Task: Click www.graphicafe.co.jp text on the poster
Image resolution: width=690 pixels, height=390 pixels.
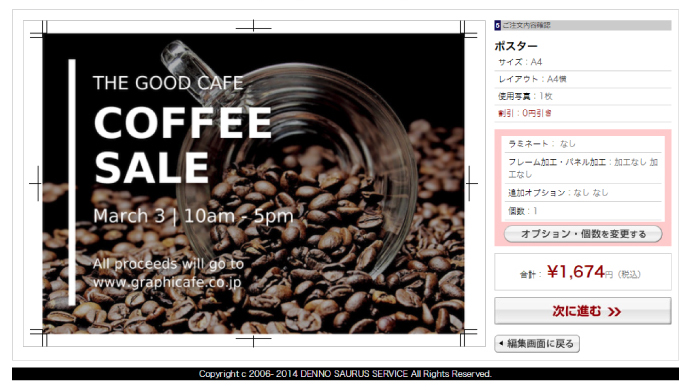Action: 167,282
